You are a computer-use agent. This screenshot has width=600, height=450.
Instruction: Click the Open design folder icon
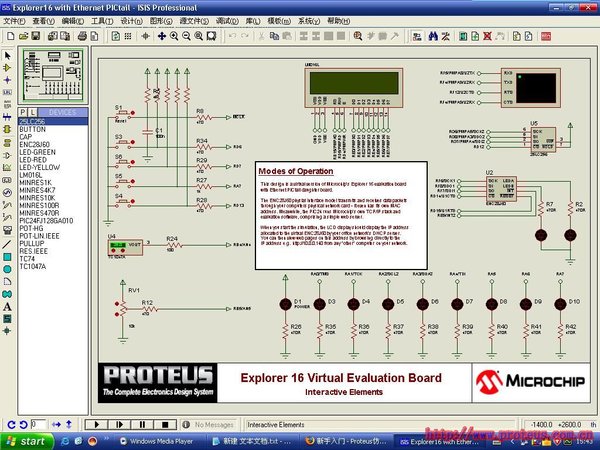pos(20,36)
